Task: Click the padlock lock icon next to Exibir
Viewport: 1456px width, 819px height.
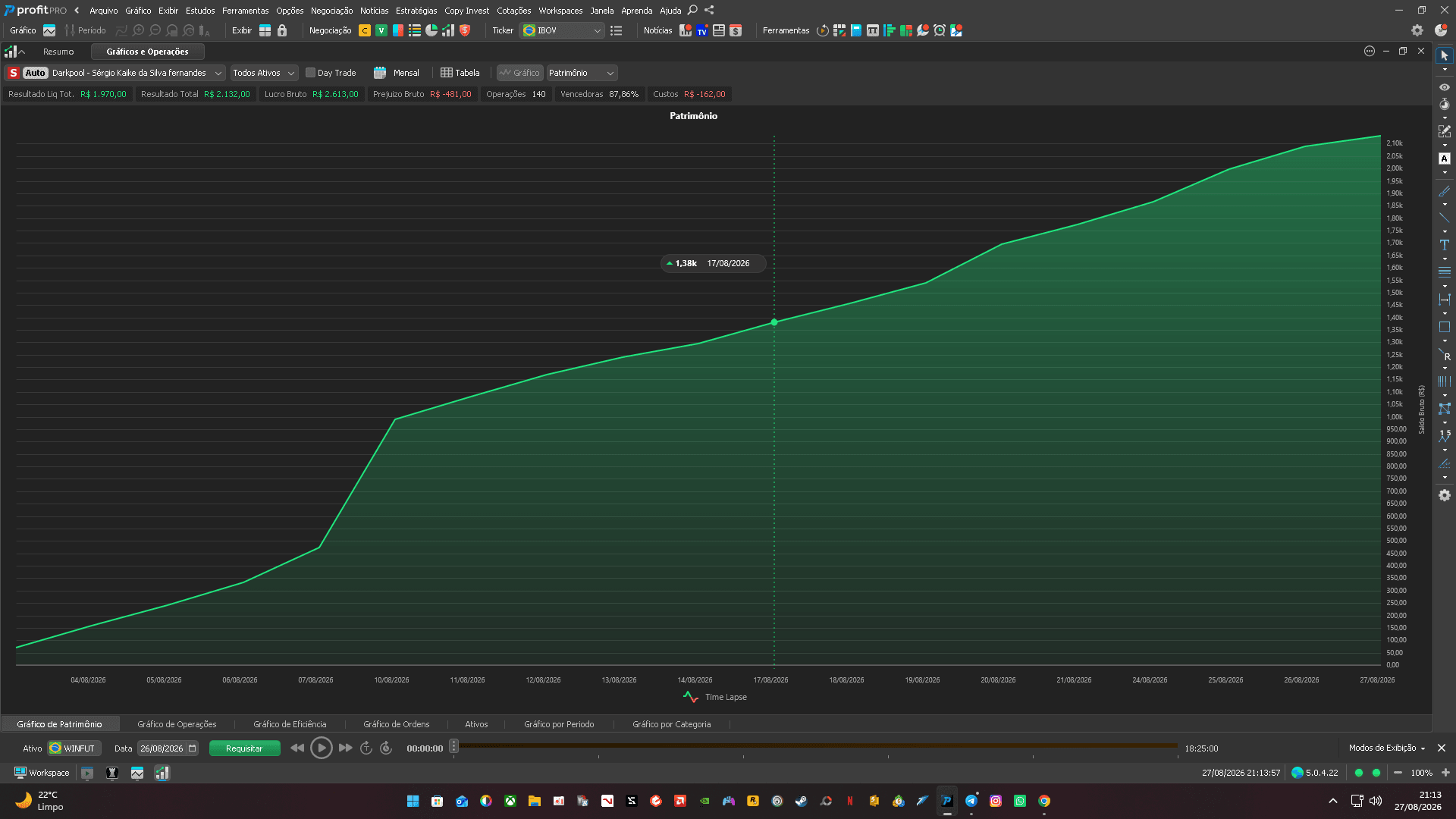Action: coord(282,30)
